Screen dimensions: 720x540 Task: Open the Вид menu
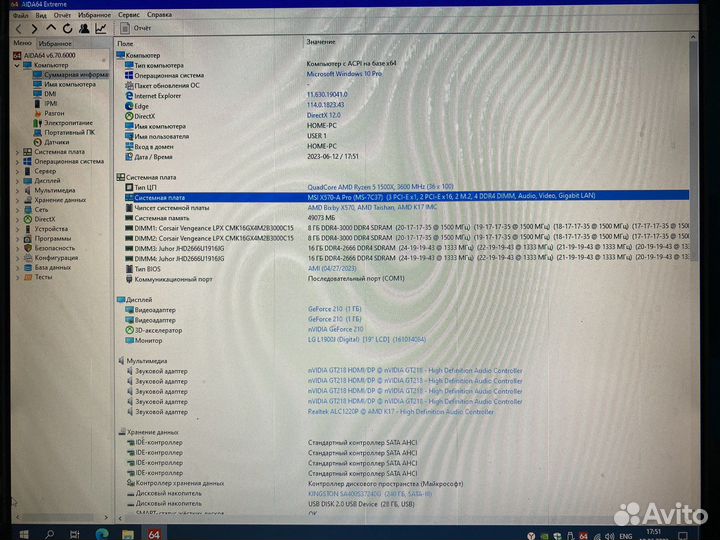click(x=41, y=15)
